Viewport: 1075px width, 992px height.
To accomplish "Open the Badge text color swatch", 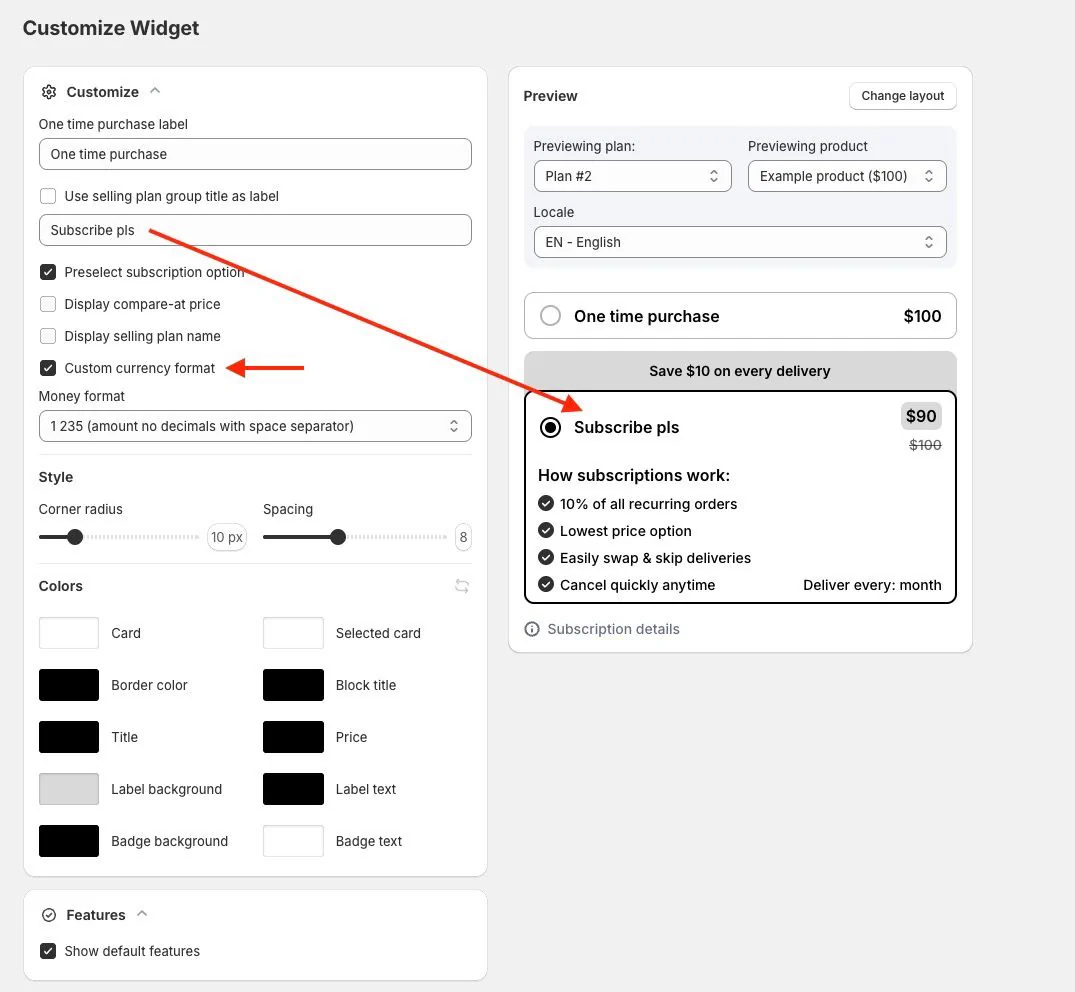I will coord(293,841).
